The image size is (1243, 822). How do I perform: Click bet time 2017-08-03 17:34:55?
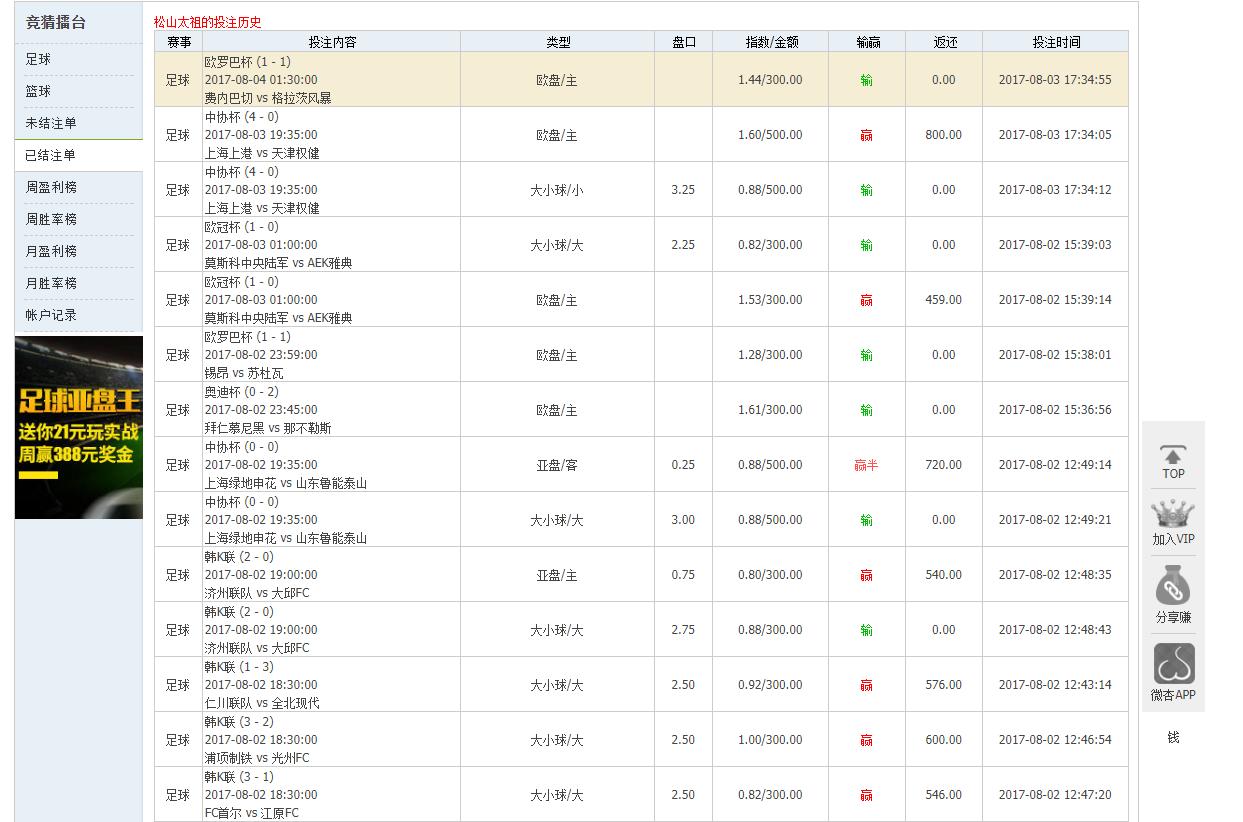pyautogui.click(x=1055, y=80)
